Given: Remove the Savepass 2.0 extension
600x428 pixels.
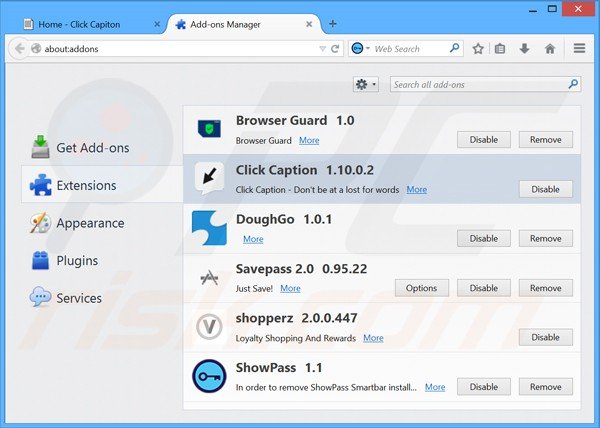Looking at the screenshot, I should [546, 288].
